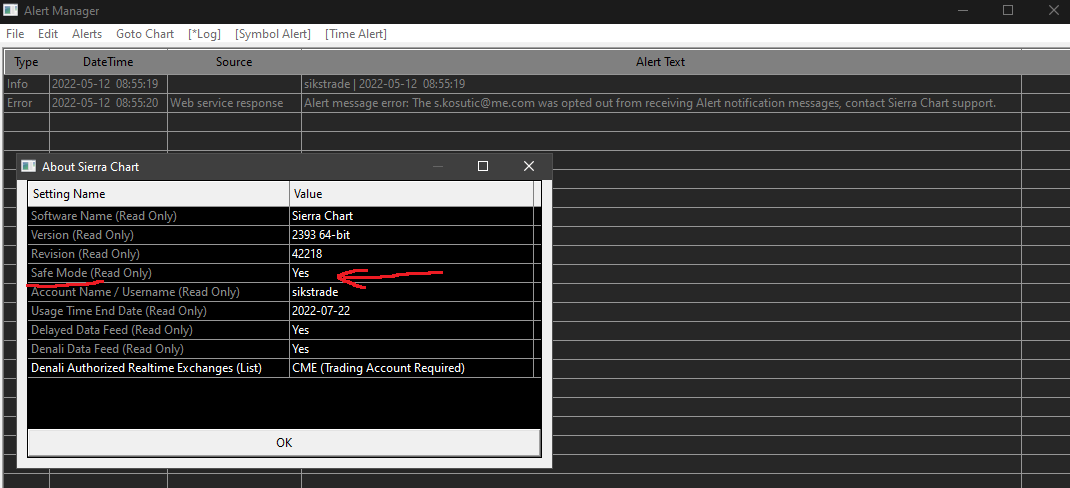Open the File menu
The width and height of the screenshot is (1070, 488).
coord(15,33)
